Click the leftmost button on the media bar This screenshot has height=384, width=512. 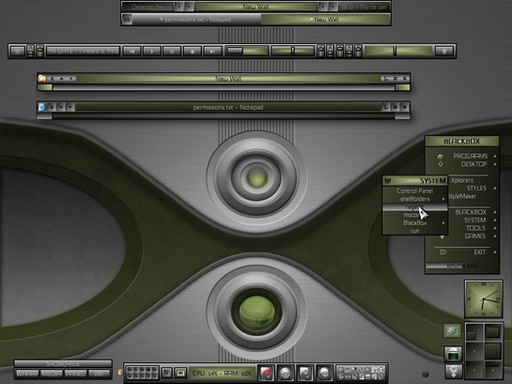(17, 51)
